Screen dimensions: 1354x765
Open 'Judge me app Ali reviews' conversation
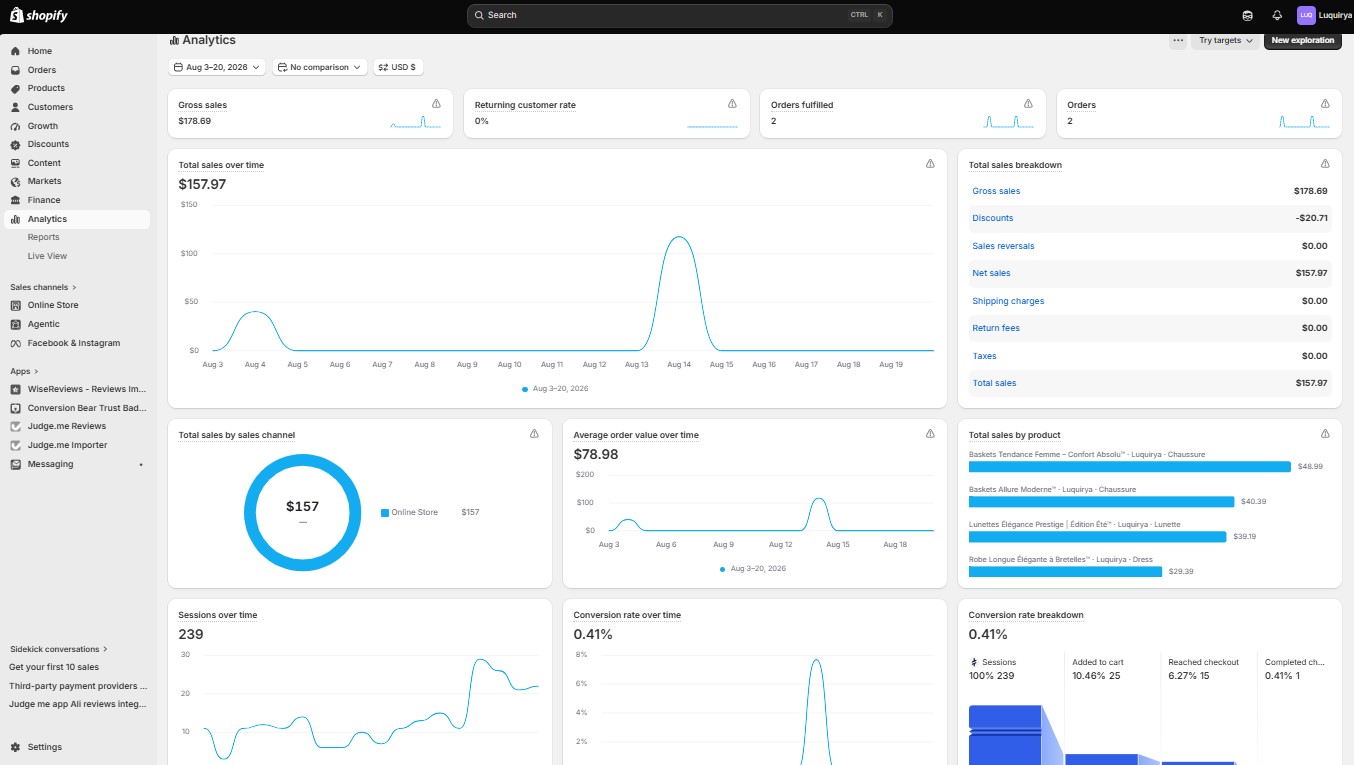[78, 704]
